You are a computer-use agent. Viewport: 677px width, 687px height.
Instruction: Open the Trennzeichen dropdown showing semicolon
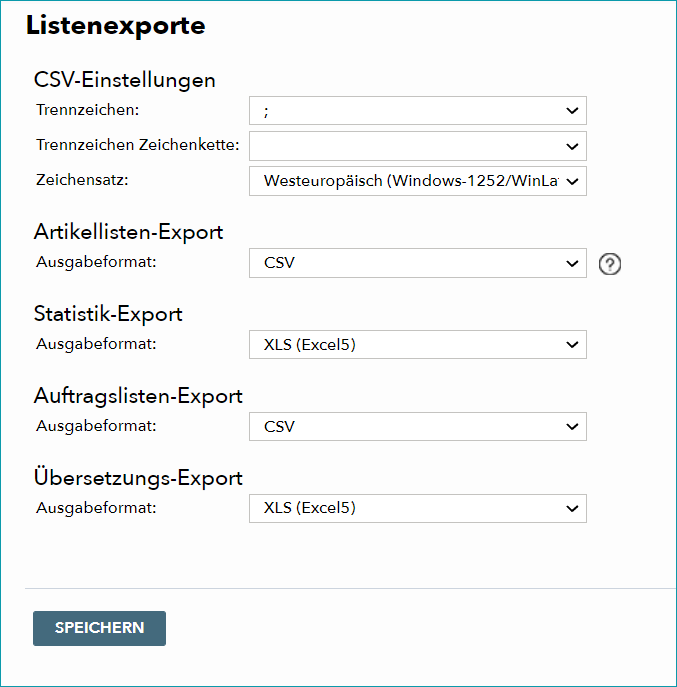click(418, 110)
